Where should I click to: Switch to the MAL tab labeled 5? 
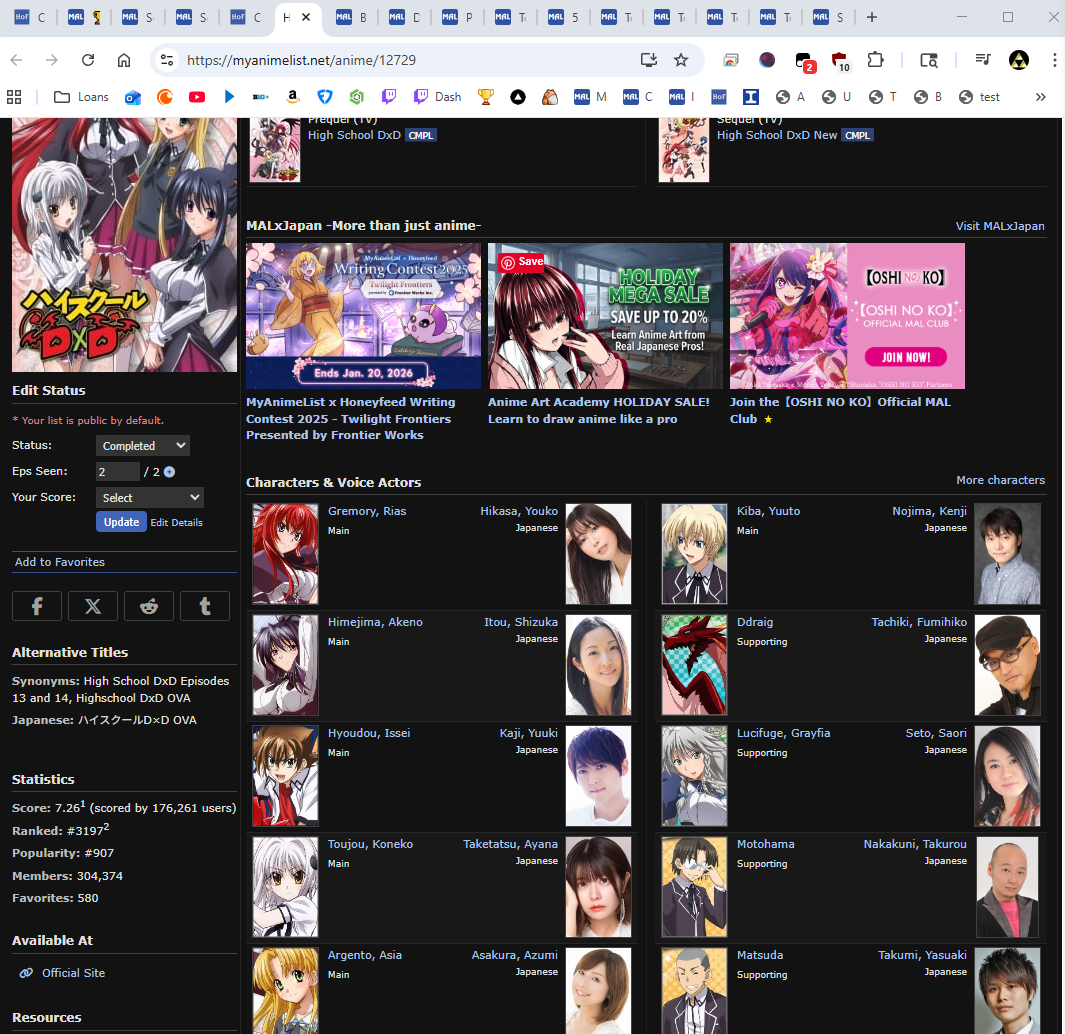pyautogui.click(x=563, y=18)
